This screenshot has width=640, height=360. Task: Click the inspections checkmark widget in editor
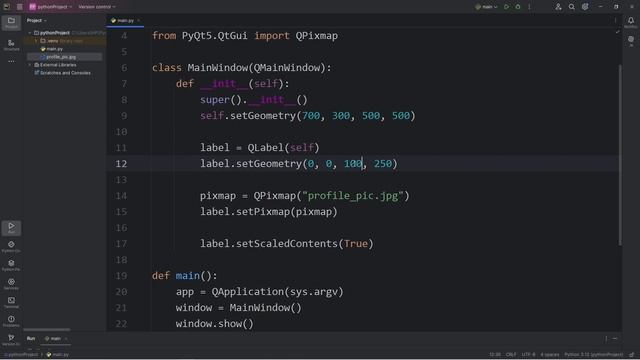click(618, 32)
